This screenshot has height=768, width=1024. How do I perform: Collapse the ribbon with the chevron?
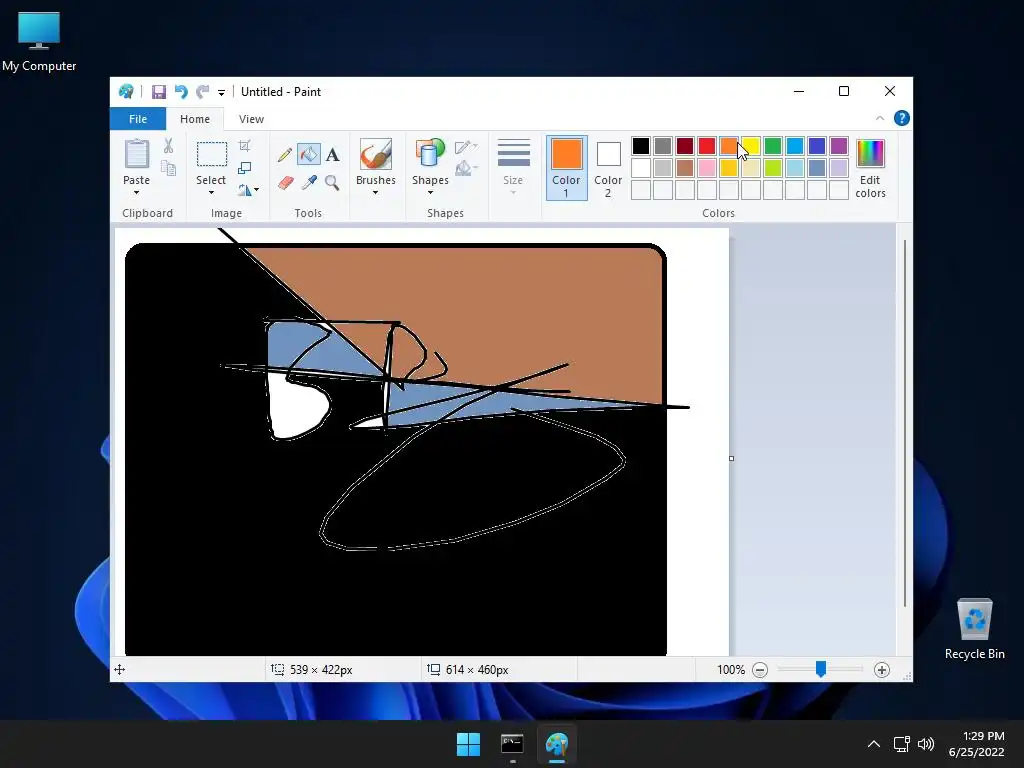880,118
